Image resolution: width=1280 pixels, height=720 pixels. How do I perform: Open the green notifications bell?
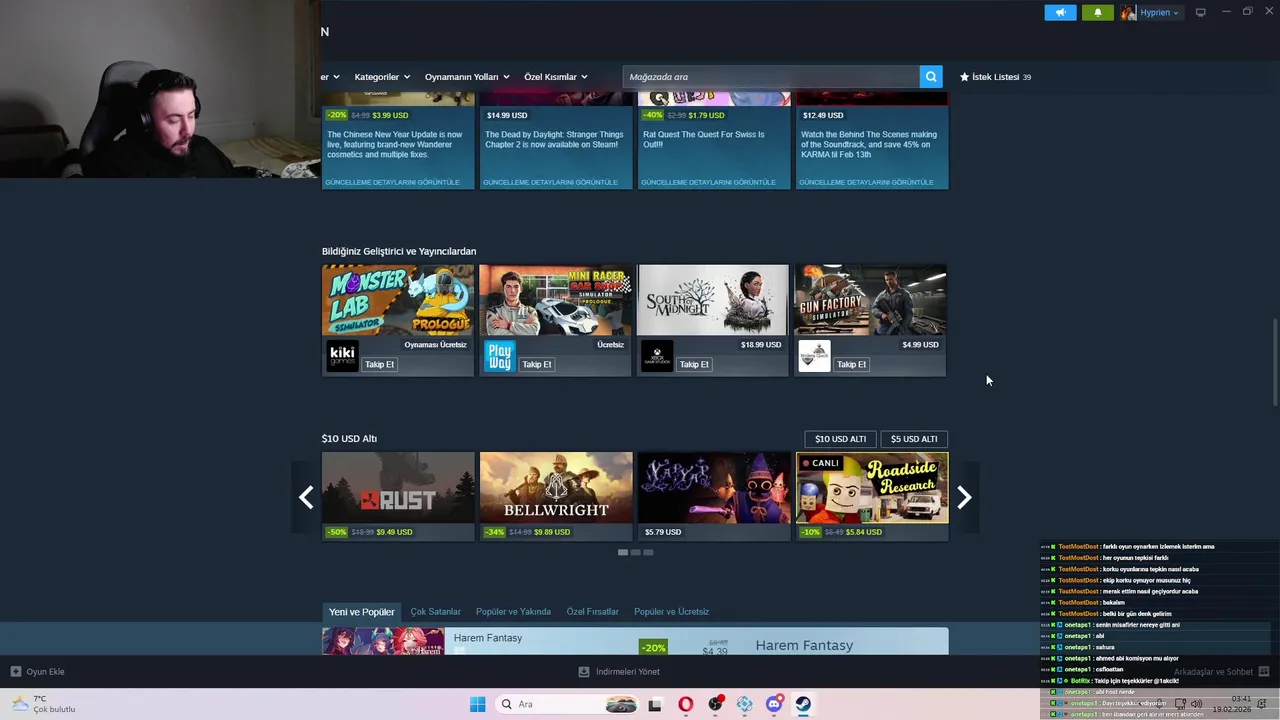point(1097,12)
